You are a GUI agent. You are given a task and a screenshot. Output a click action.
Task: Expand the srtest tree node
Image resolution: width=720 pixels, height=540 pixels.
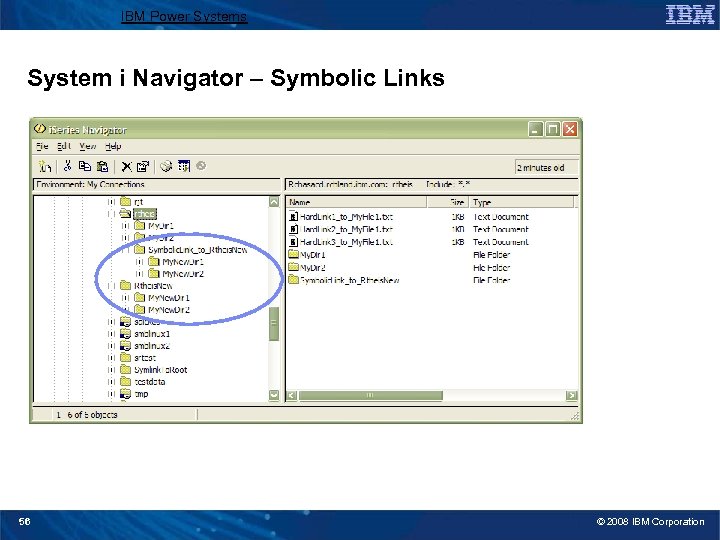coord(111,358)
